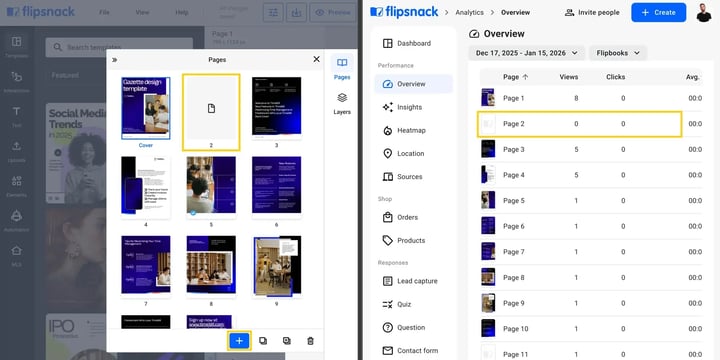Open Uploads in editor sidebar
The width and height of the screenshot is (720, 360).
click(17, 152)
